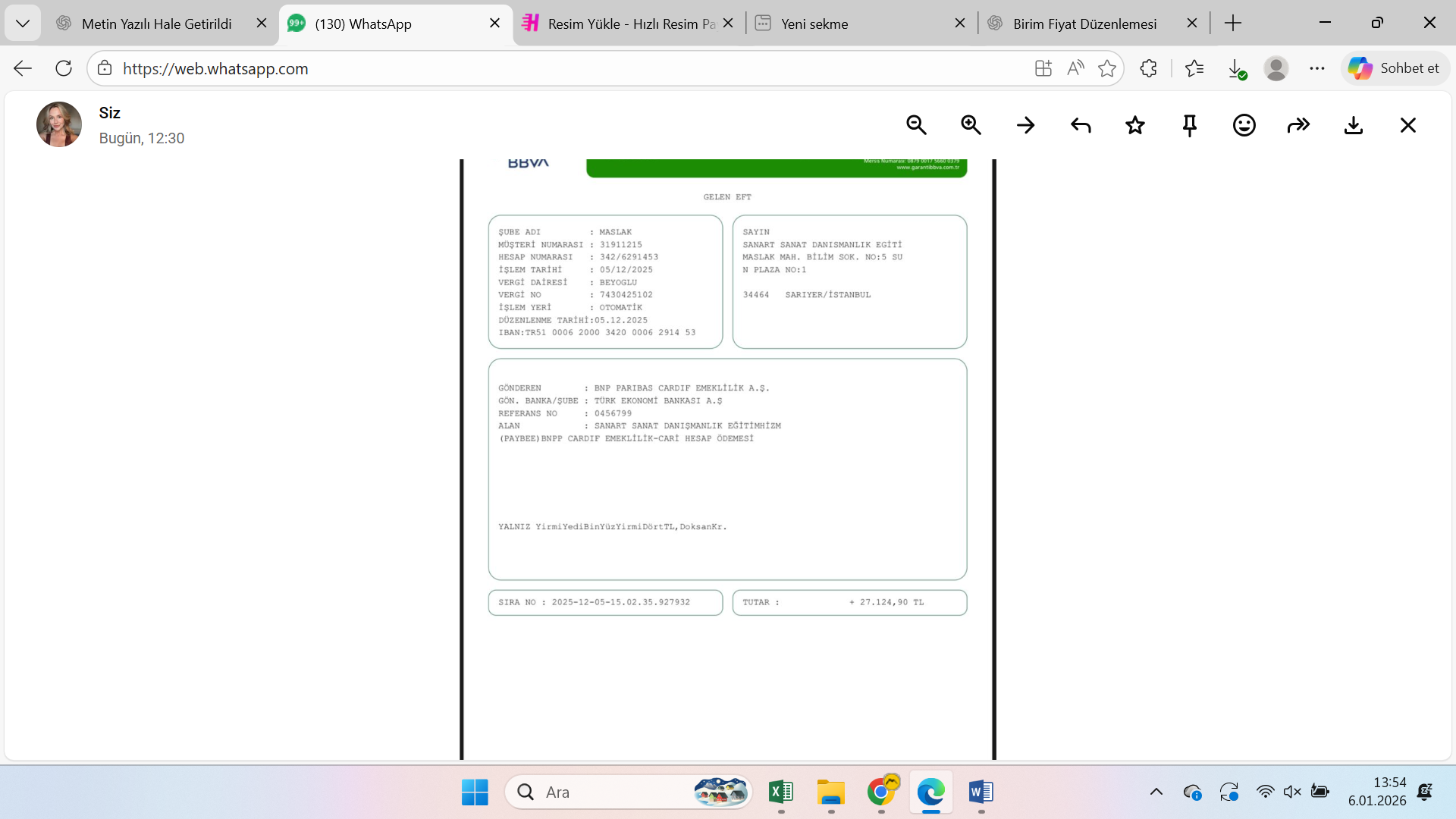
Task: Open the Downloads panel in Edge
Action: pyautogui.click(x=1236, y=69)
